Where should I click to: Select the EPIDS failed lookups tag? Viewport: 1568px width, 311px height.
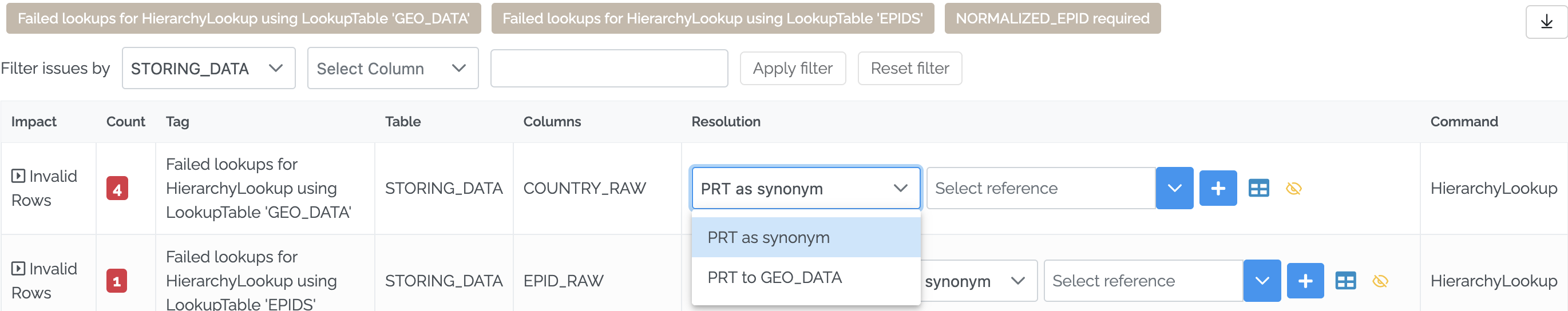712,18
